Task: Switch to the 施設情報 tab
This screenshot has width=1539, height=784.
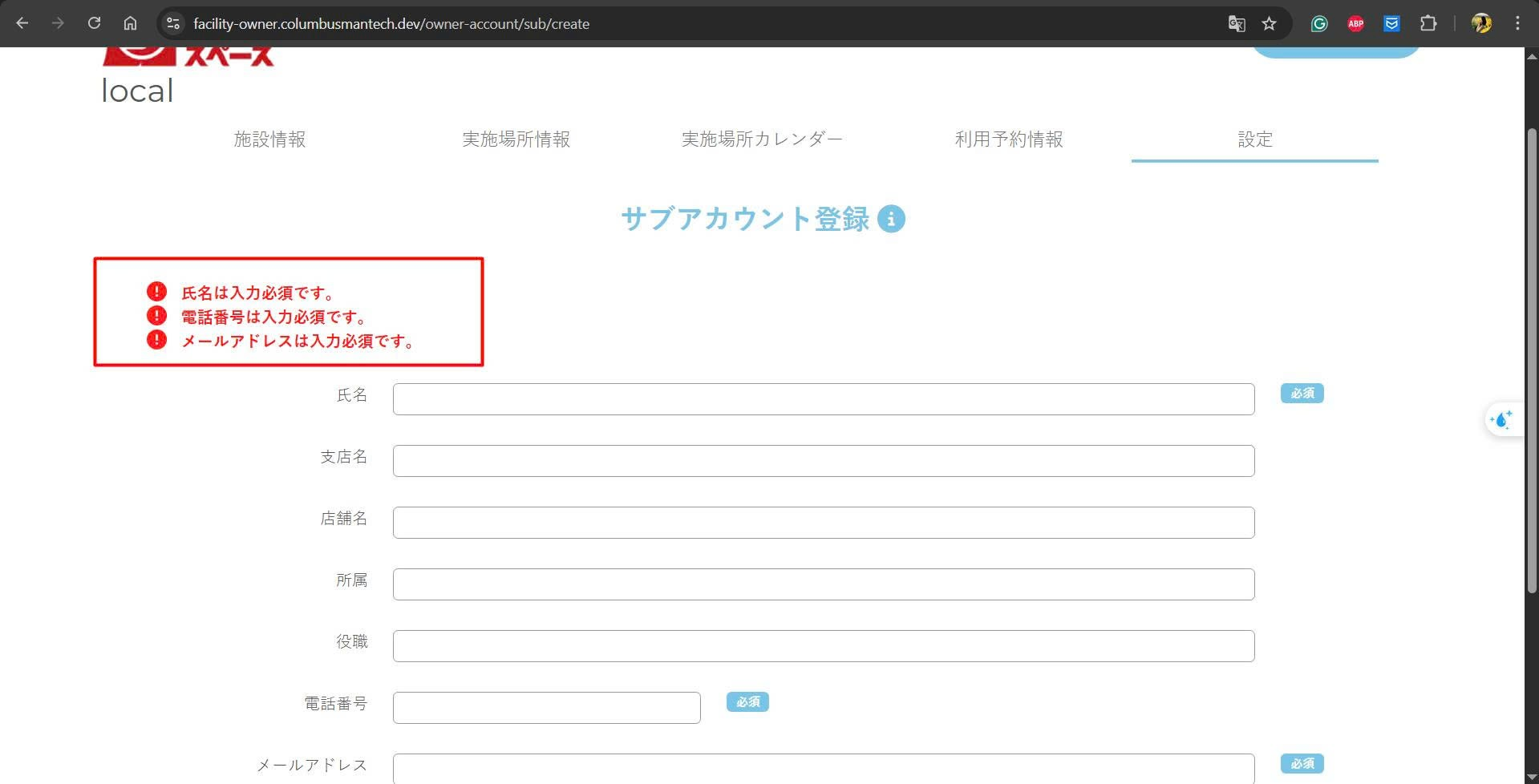Action: point(269,139)
